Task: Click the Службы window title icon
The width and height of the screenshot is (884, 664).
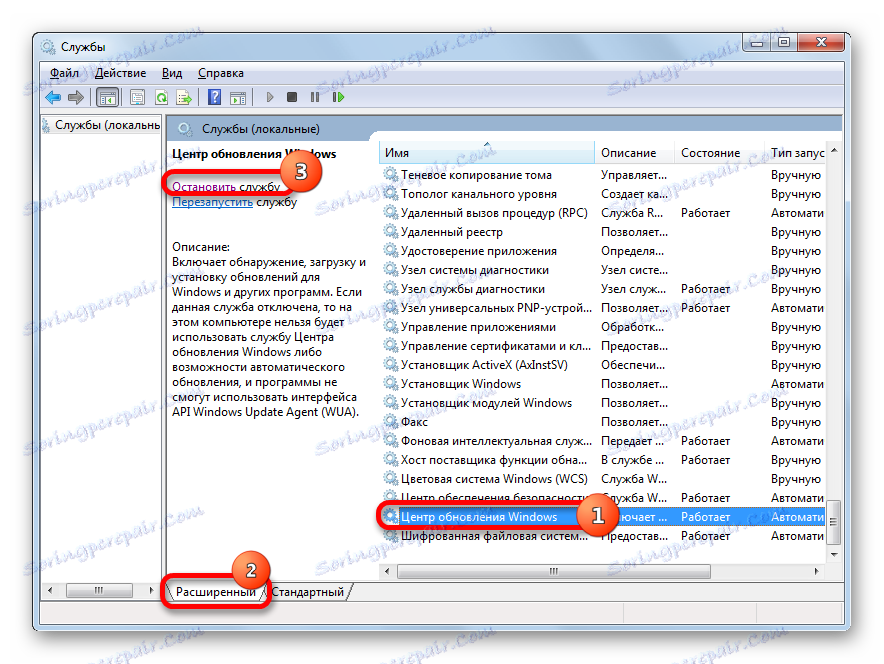Action: [48, 47]
